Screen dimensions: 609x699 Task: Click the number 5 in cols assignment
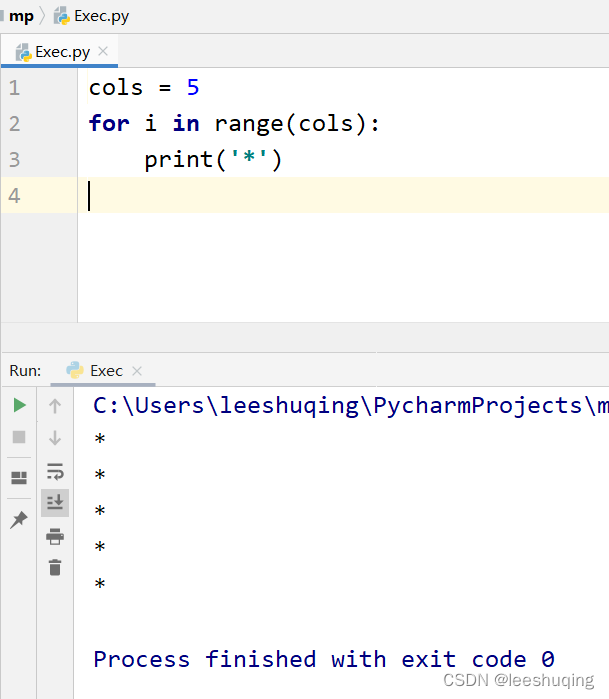click(x=193, y=87)
